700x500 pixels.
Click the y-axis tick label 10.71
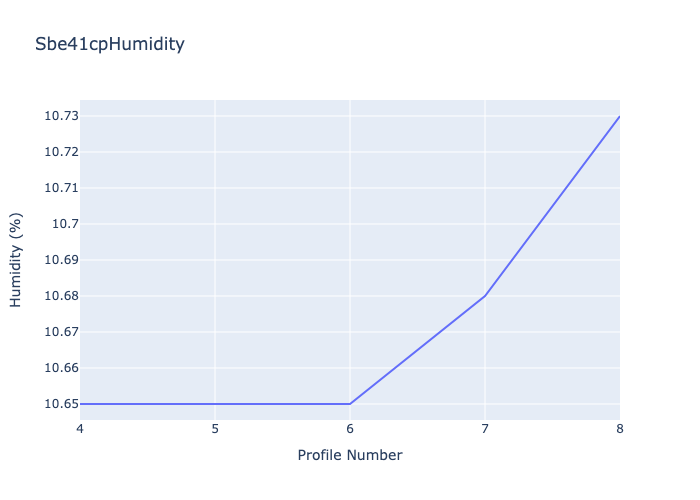[x=61, y=188]
